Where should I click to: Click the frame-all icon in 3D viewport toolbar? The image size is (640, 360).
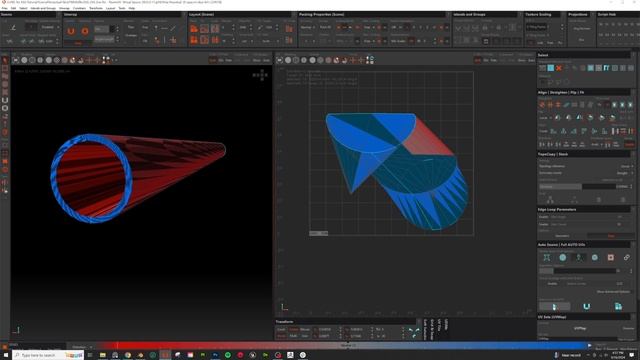tap(16, 60)
